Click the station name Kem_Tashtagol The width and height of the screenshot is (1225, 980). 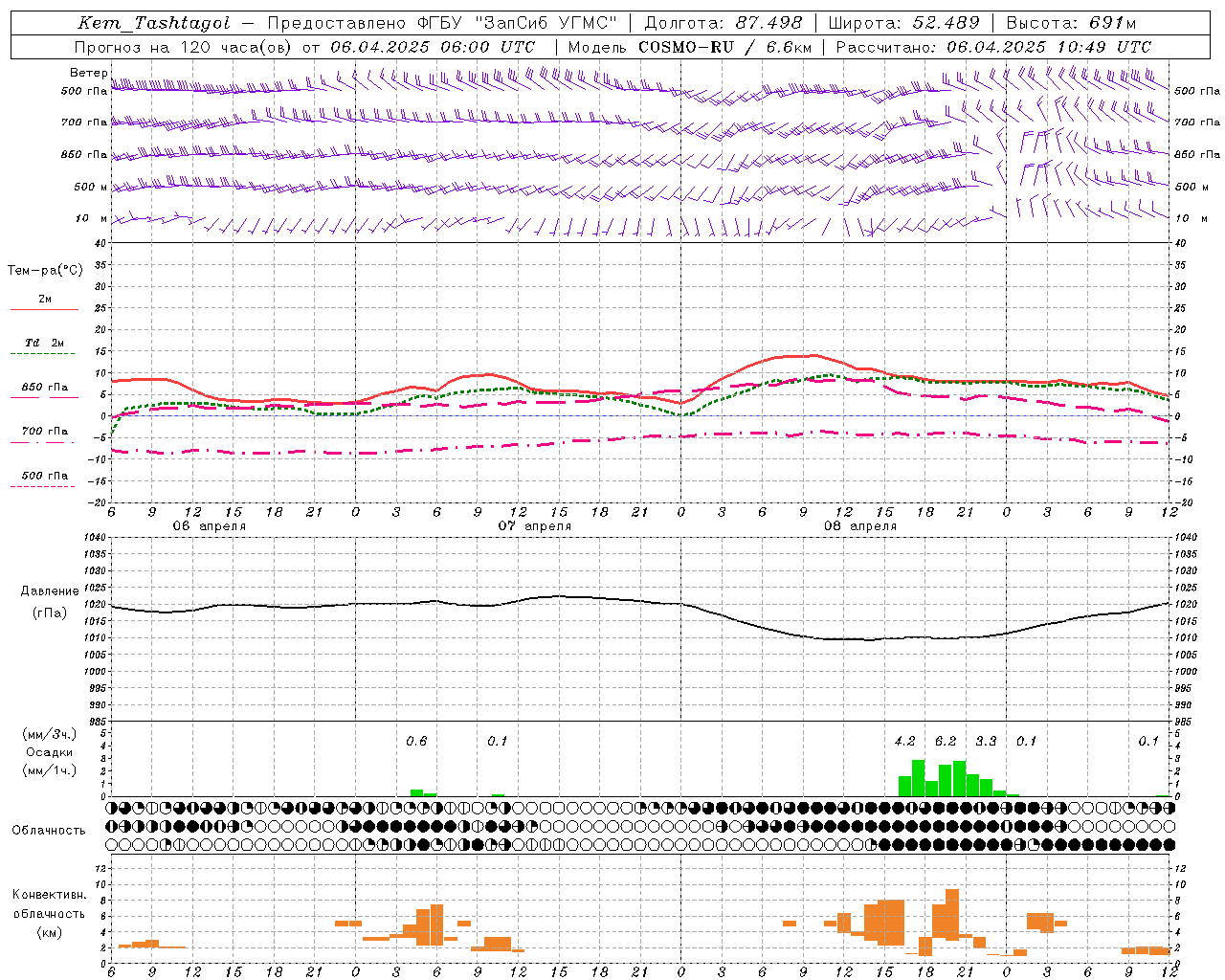click(153, 23)
